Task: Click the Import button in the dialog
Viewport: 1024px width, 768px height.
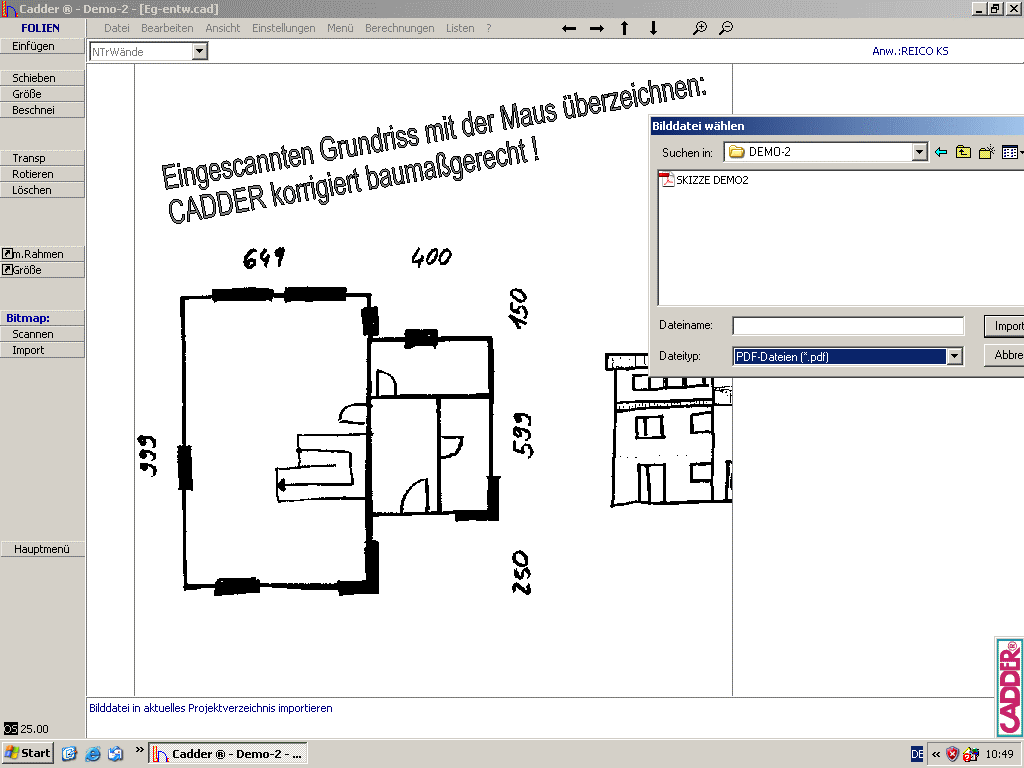Action: click(x=1004, y=326)
